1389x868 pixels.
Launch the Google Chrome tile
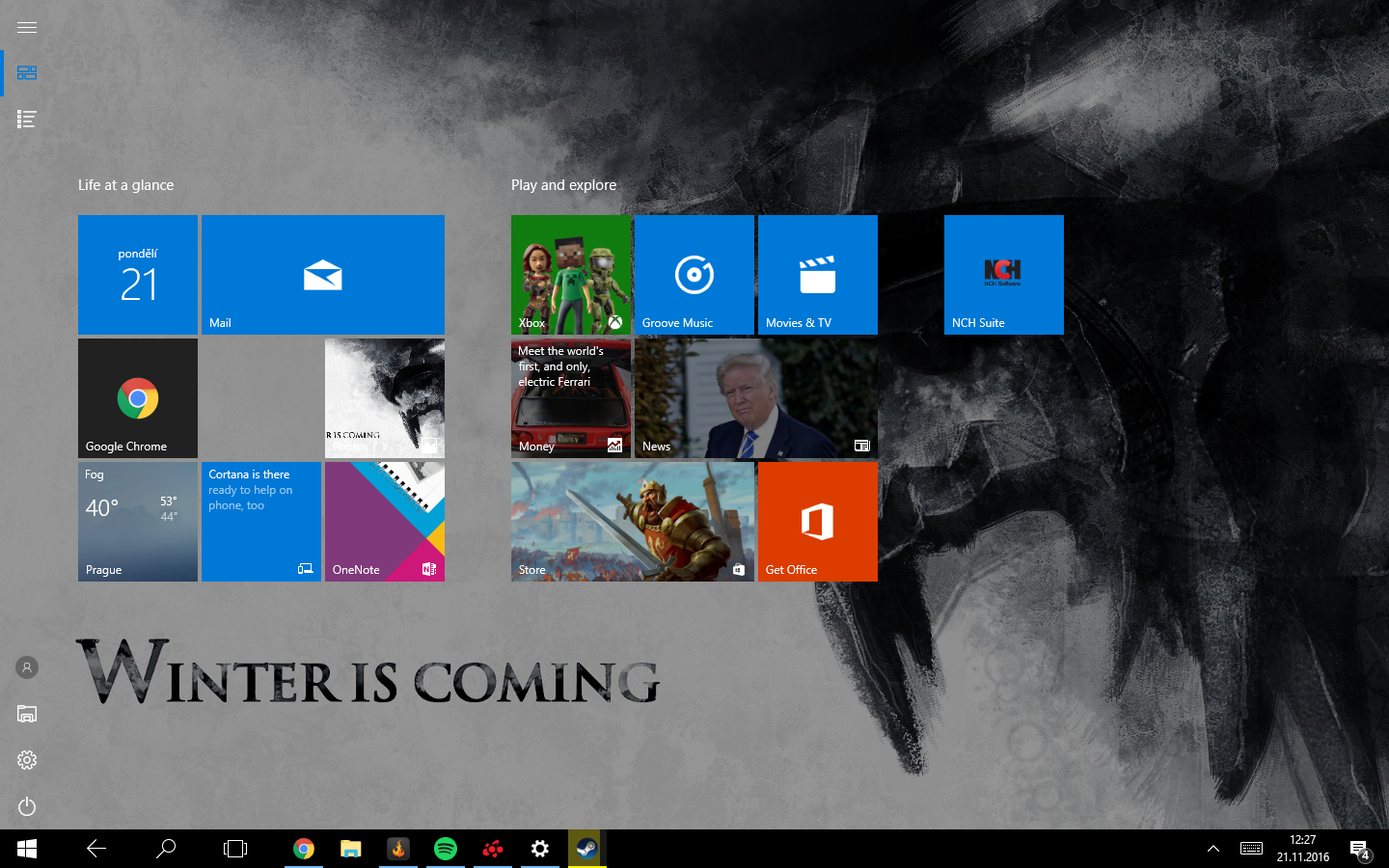[x=138, y=398]
